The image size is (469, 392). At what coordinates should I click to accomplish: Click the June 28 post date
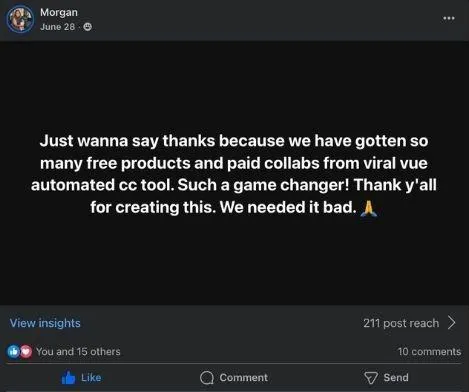[x=57, y=27]
